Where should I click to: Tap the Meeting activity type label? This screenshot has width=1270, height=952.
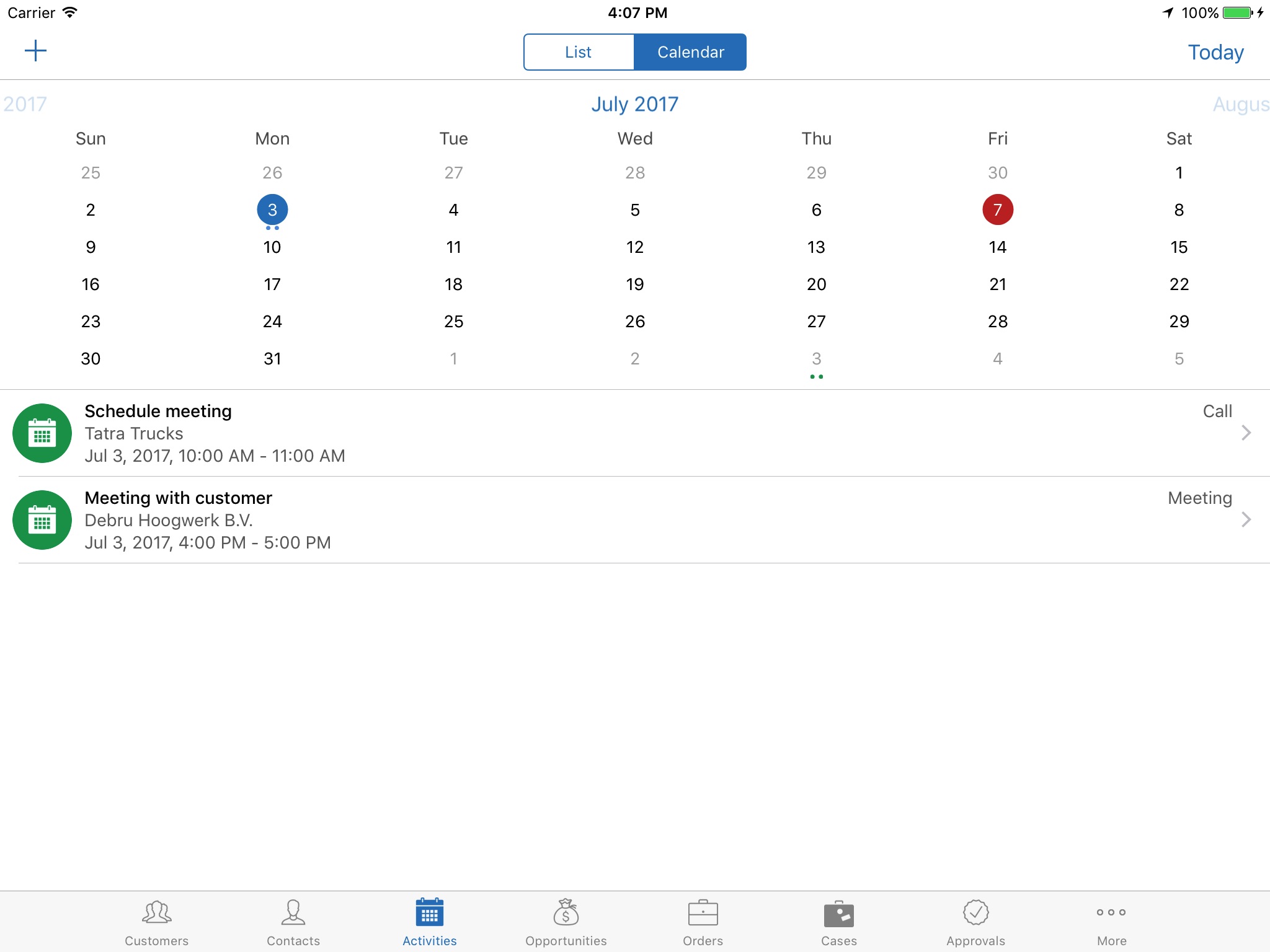click(1200, 498)
